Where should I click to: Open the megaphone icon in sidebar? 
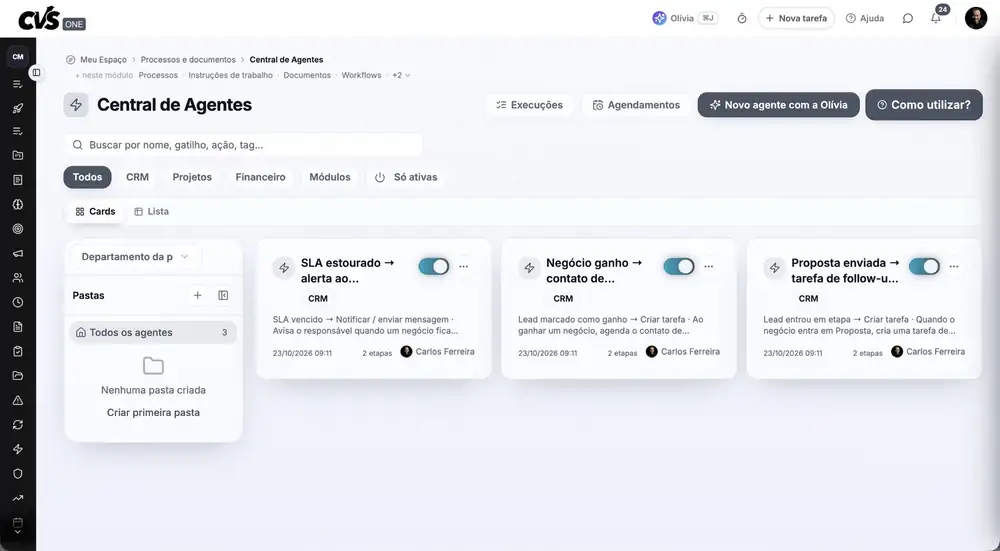[x=18, y=253]
